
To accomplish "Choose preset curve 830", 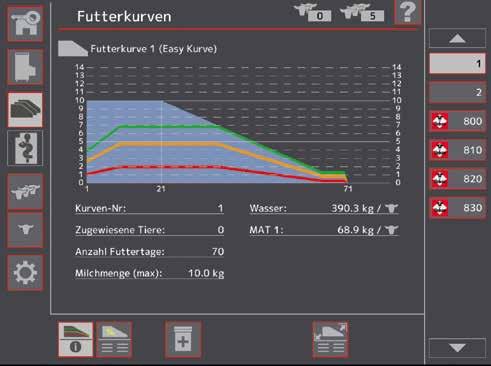I will 457,208.
